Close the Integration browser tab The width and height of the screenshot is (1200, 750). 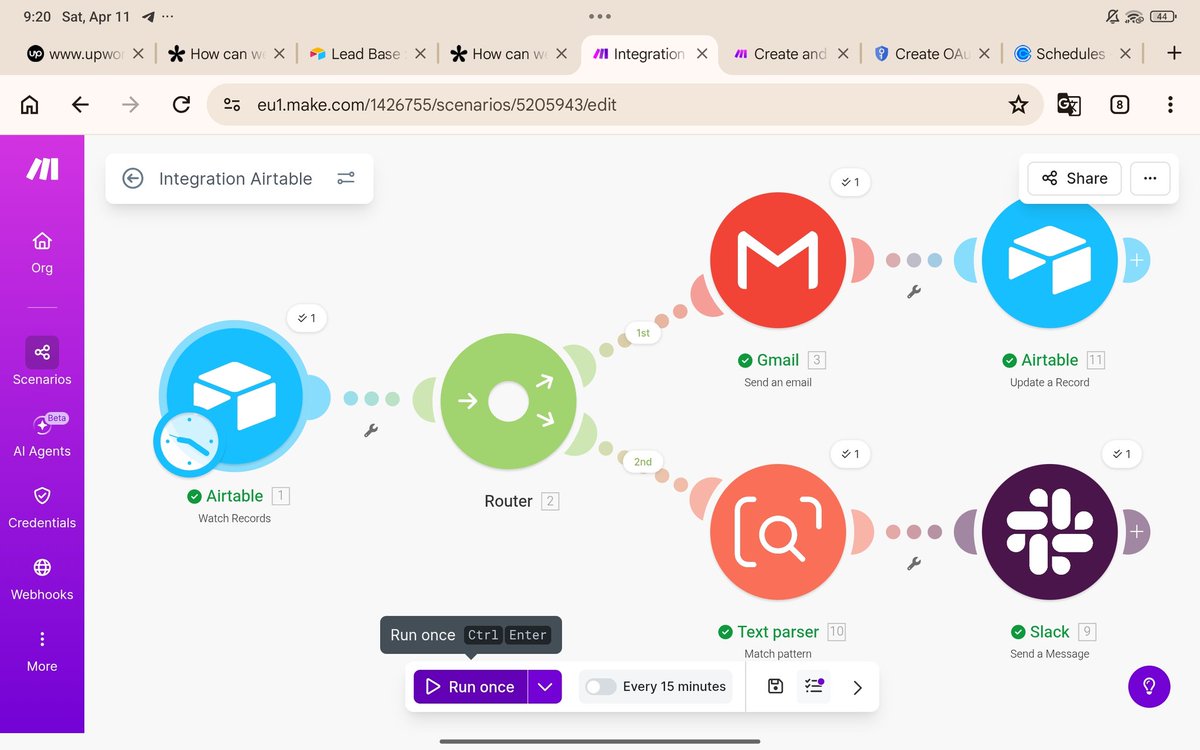click(x=702, y=54)
